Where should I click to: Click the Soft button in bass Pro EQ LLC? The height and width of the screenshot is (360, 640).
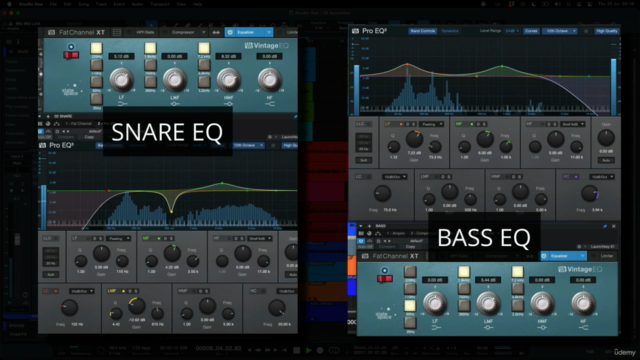(364, 160)
